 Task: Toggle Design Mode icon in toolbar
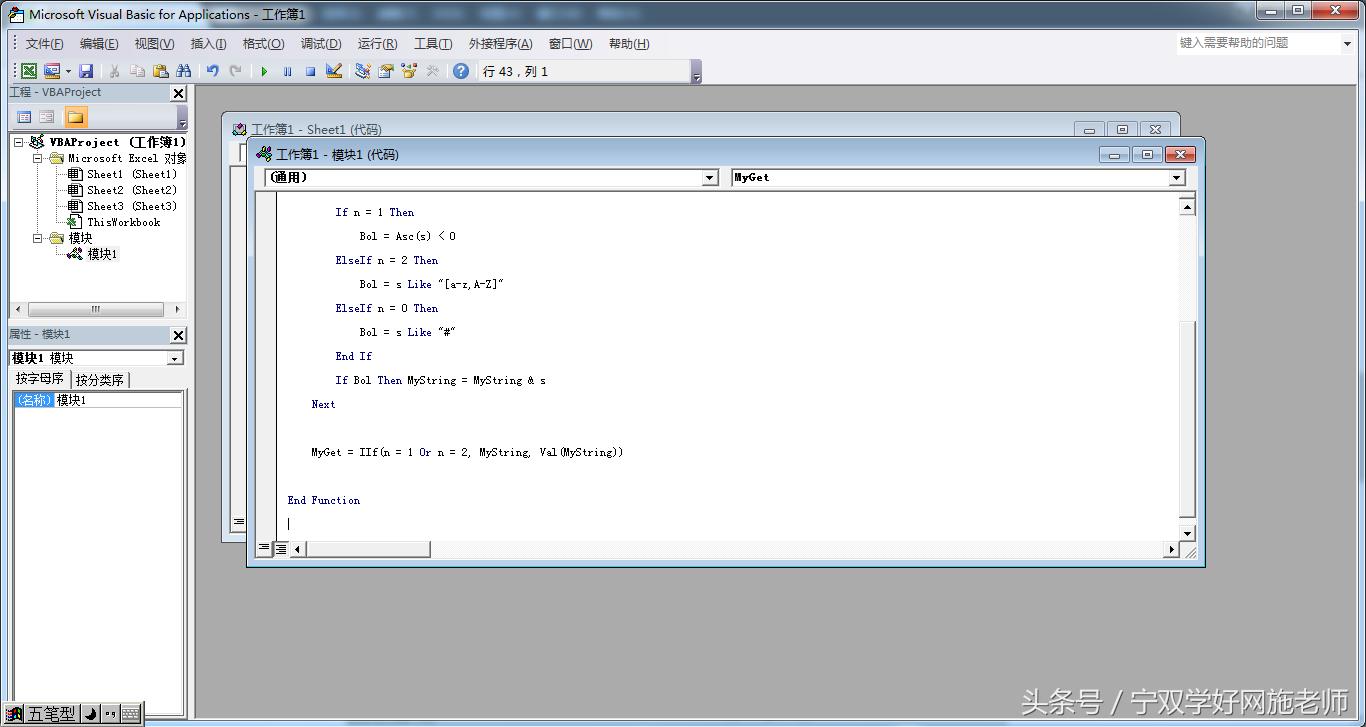334,71
